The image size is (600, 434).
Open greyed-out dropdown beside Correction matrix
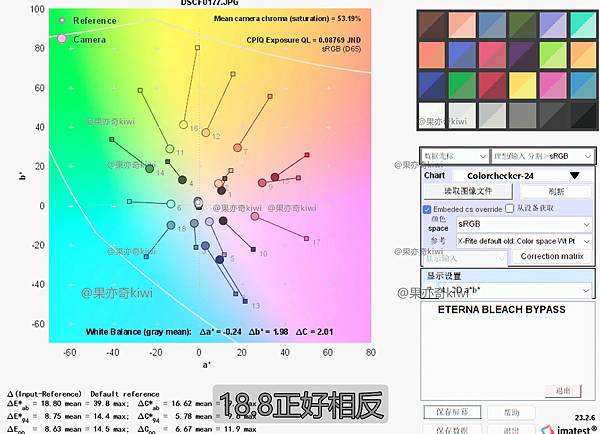(465, 259)
